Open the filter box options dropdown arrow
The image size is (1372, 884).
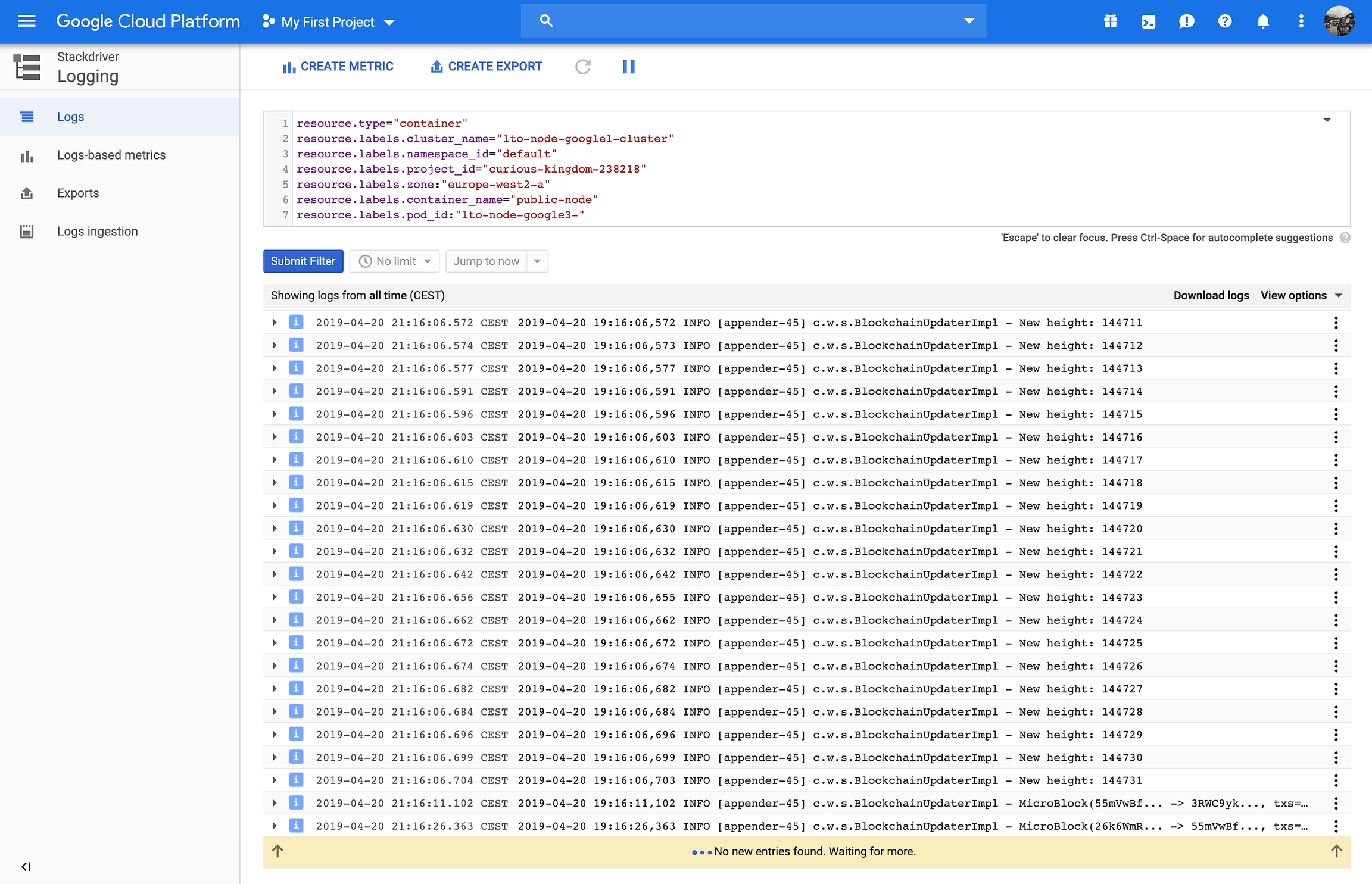pos(1327,120)
